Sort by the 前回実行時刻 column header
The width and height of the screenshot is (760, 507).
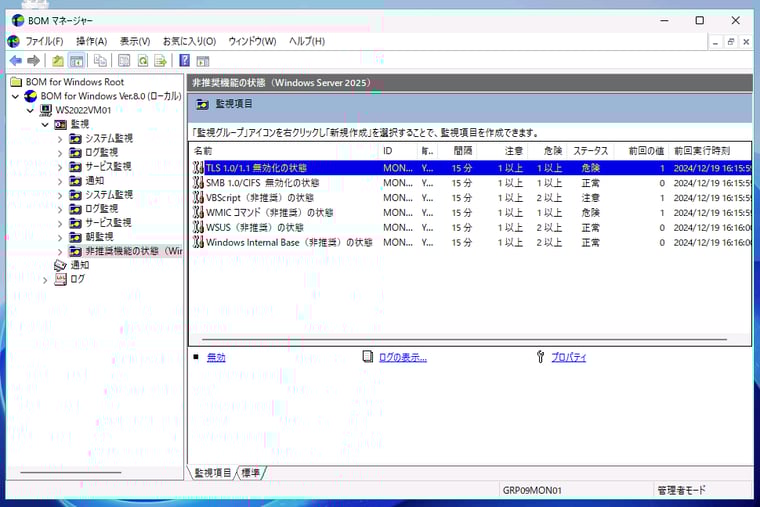click(x=710, y=151)
